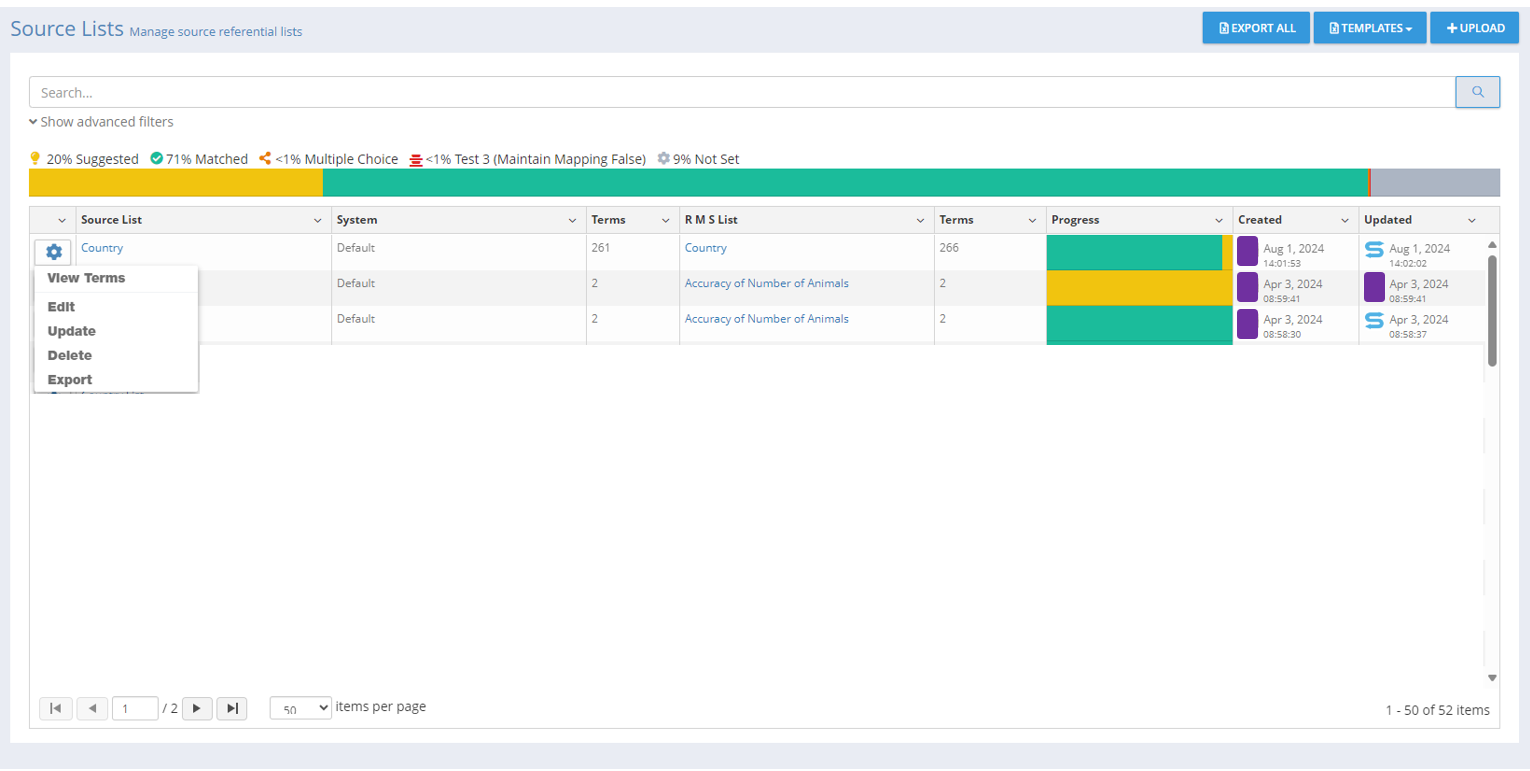
Task: Open items per page dropdown
Action: 300,708
